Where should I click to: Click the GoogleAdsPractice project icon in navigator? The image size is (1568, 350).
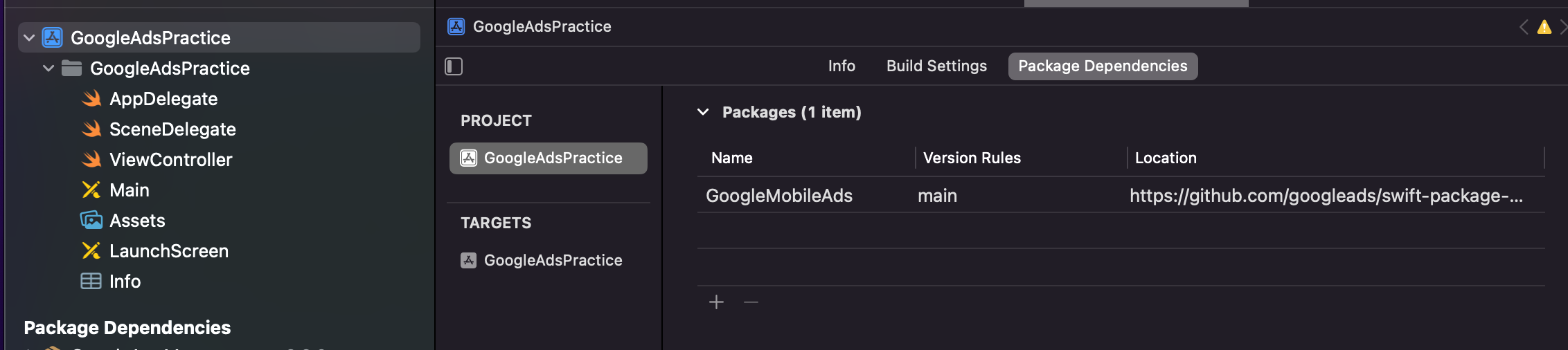pos(53,37)
